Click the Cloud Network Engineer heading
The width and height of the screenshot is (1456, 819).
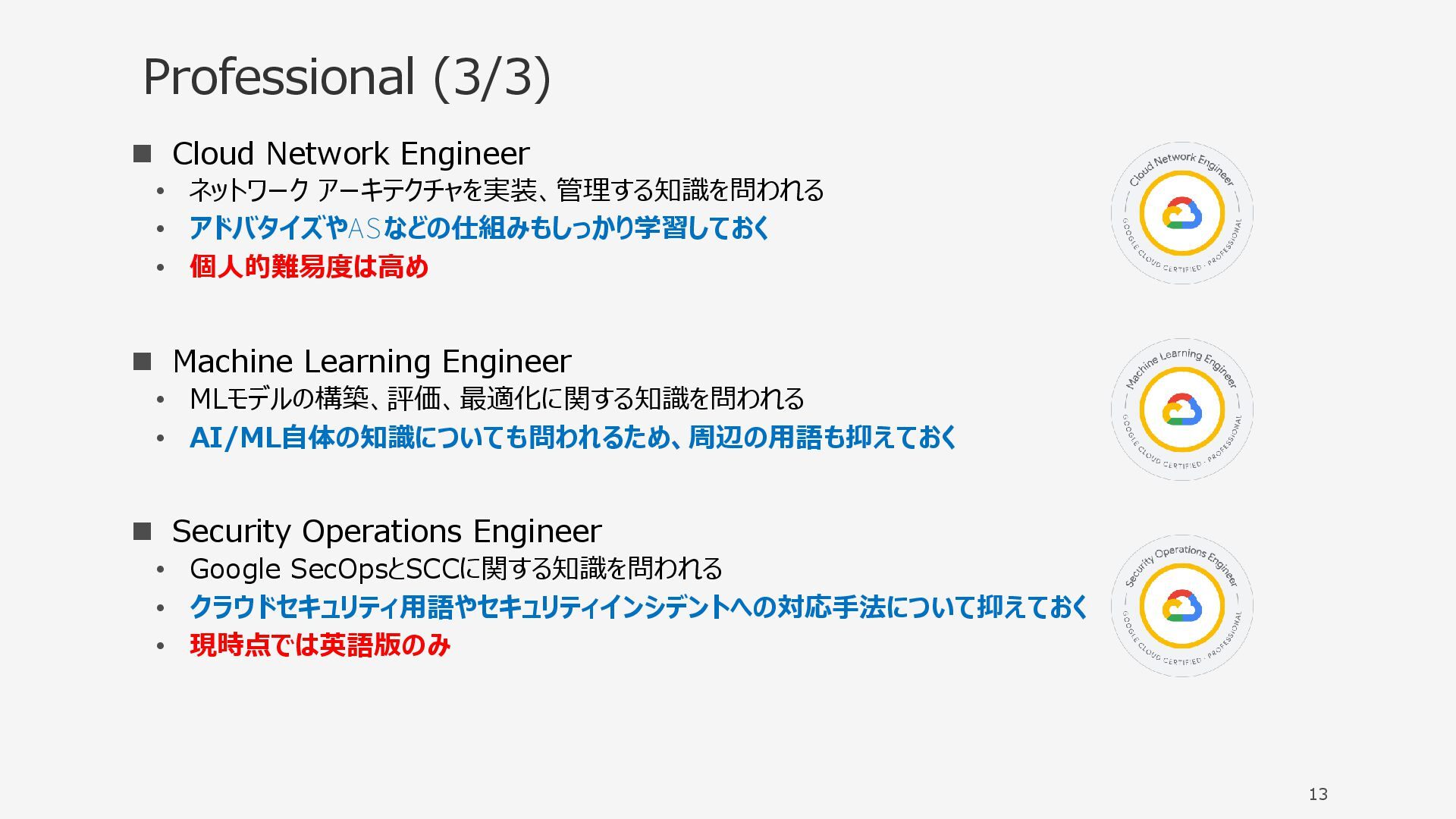[x=350, y=153]
